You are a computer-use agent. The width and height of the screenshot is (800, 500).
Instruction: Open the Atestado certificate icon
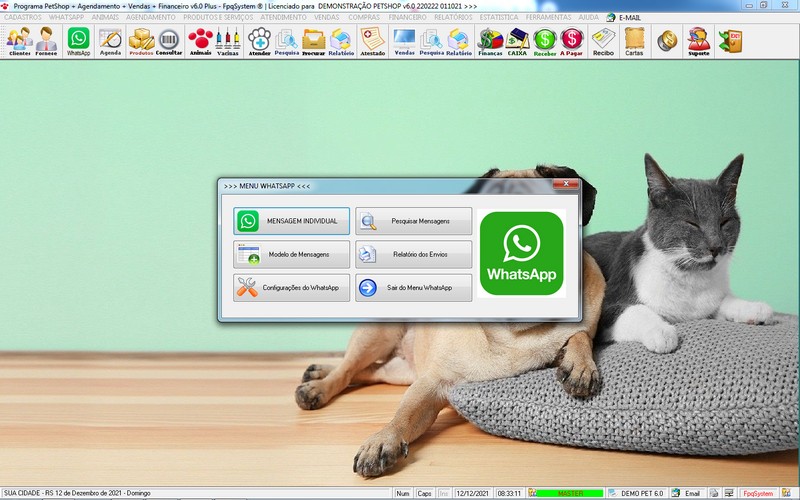[372, 41]
